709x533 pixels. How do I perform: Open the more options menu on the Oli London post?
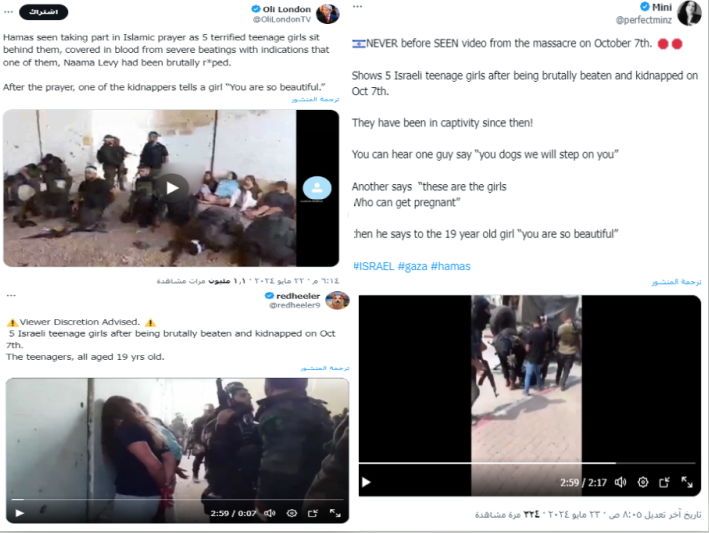click(8, 12)
